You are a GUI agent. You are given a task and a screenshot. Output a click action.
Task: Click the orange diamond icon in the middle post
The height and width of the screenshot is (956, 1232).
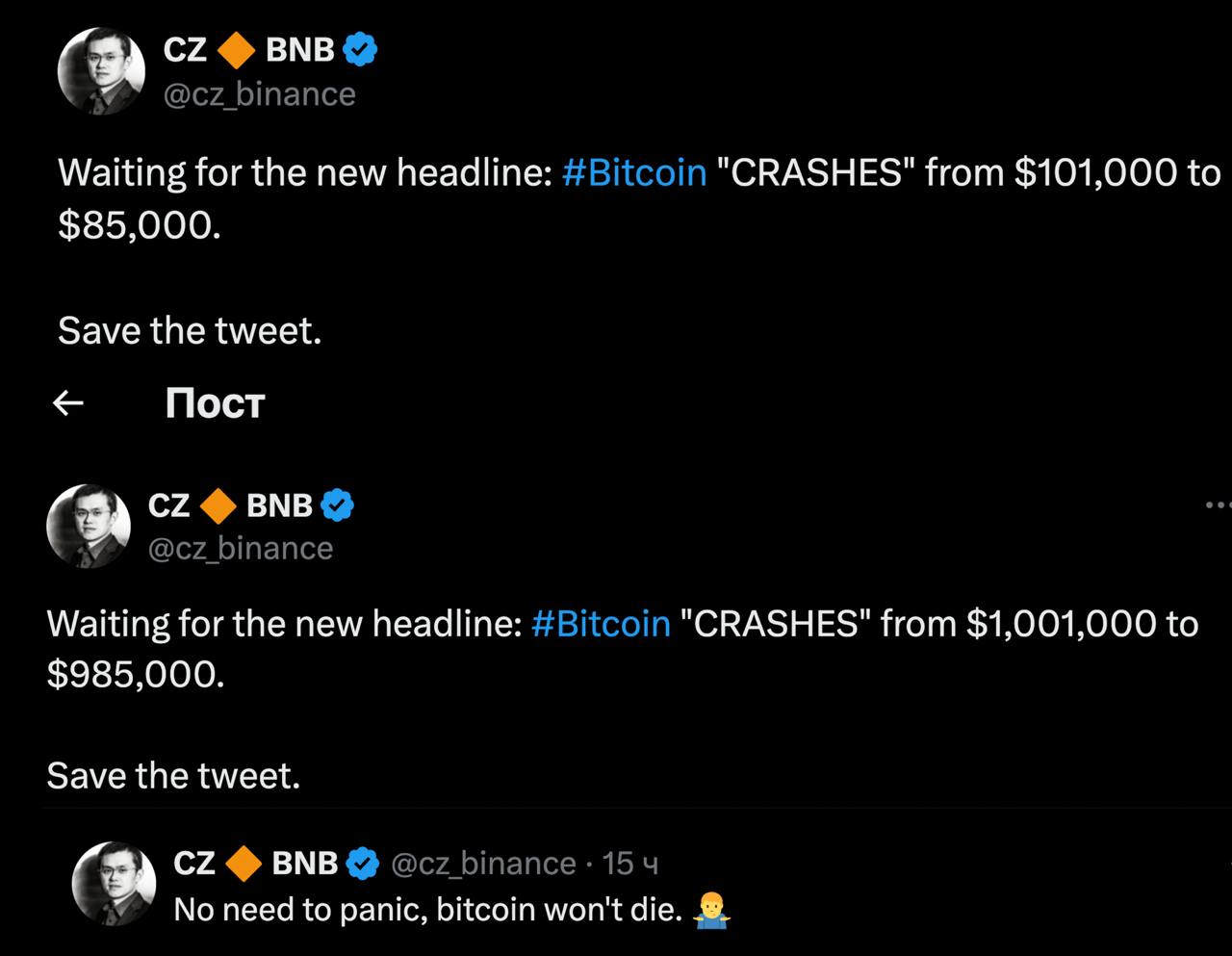[218, 505]
